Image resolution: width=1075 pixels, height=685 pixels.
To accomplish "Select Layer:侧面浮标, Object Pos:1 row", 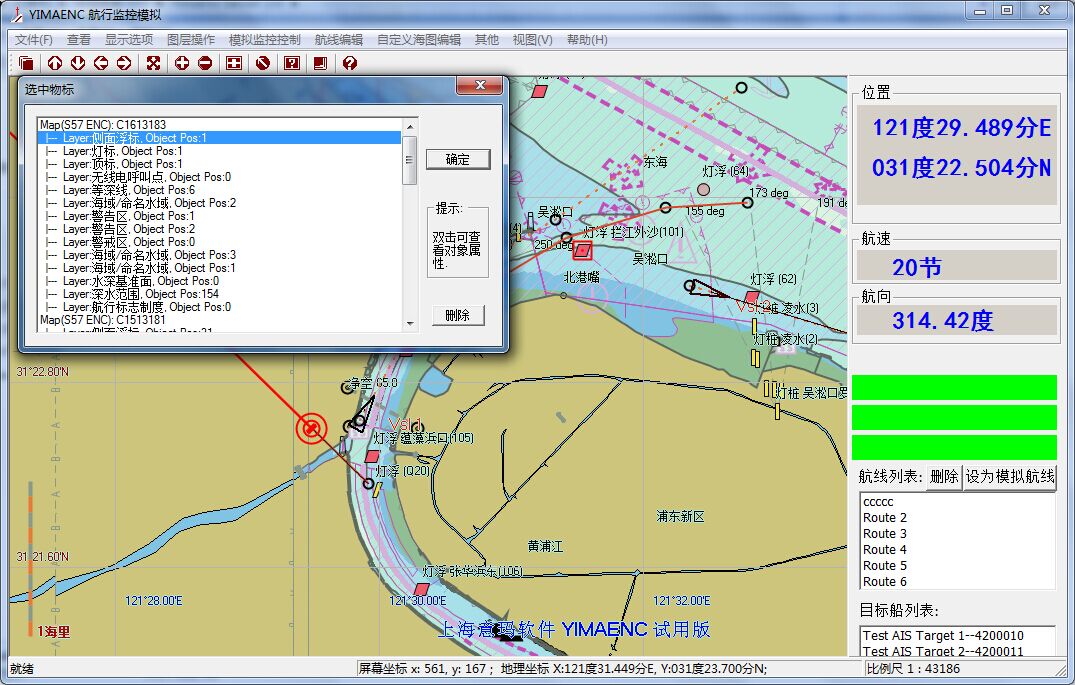I will [x=219, y=138].
